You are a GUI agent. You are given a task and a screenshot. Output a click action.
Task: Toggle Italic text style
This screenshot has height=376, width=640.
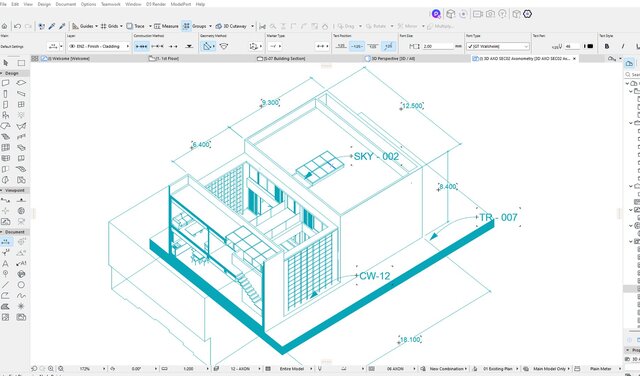[x=623, y=47]
